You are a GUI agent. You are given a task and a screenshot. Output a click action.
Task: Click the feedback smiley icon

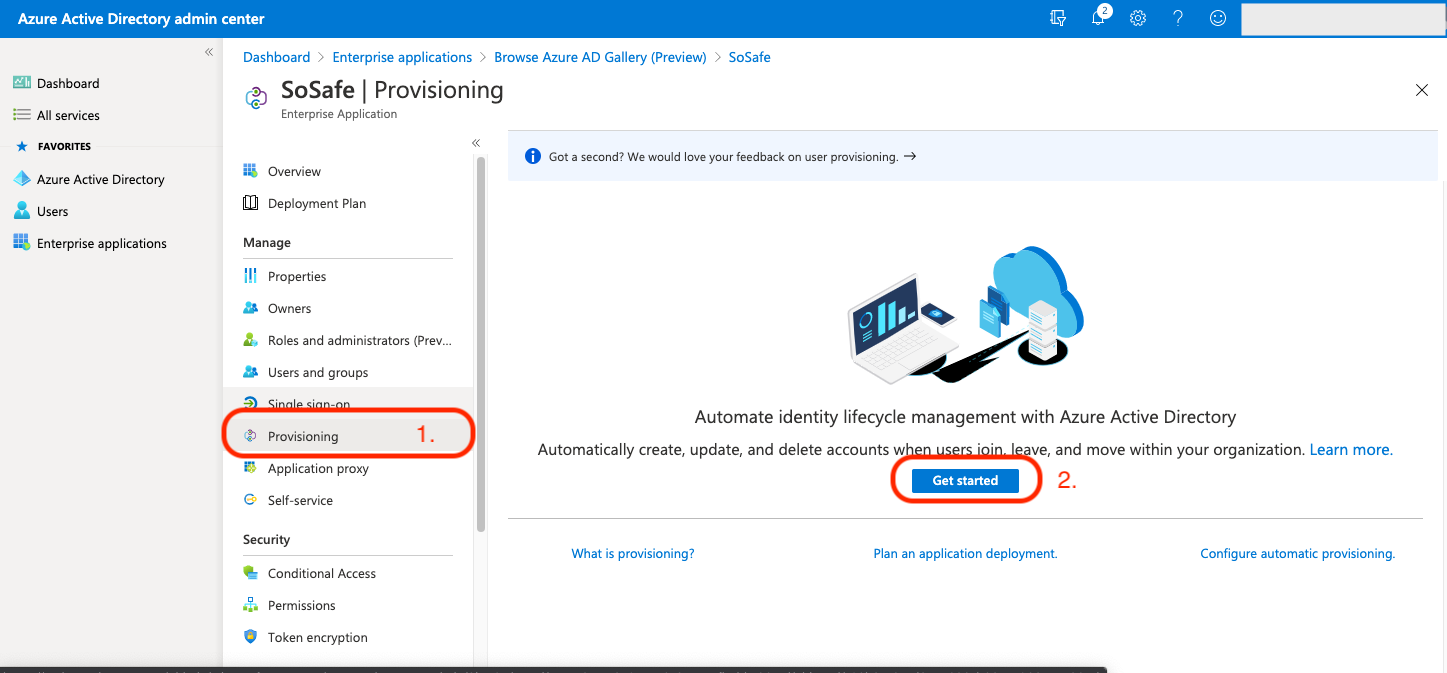click(1217, 19)
